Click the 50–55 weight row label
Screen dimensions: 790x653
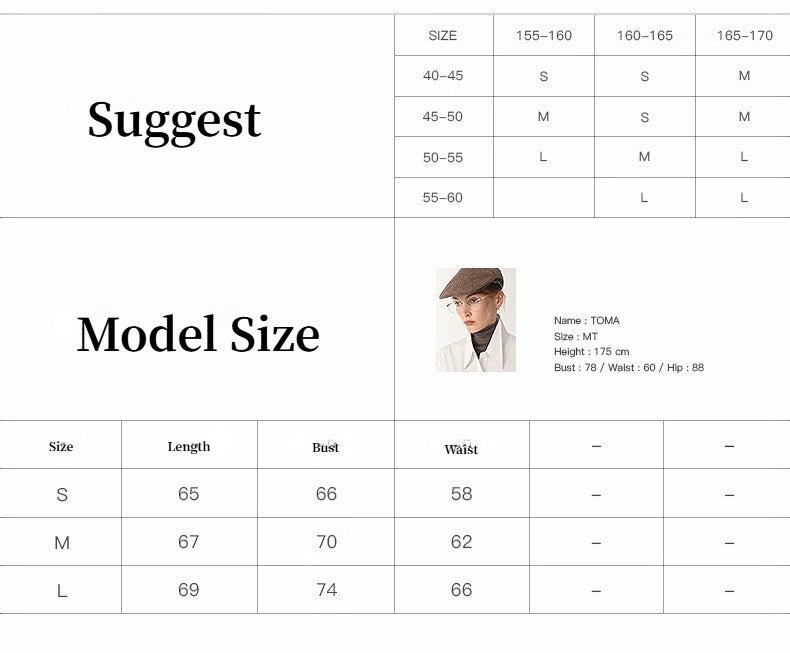point(442,157)
